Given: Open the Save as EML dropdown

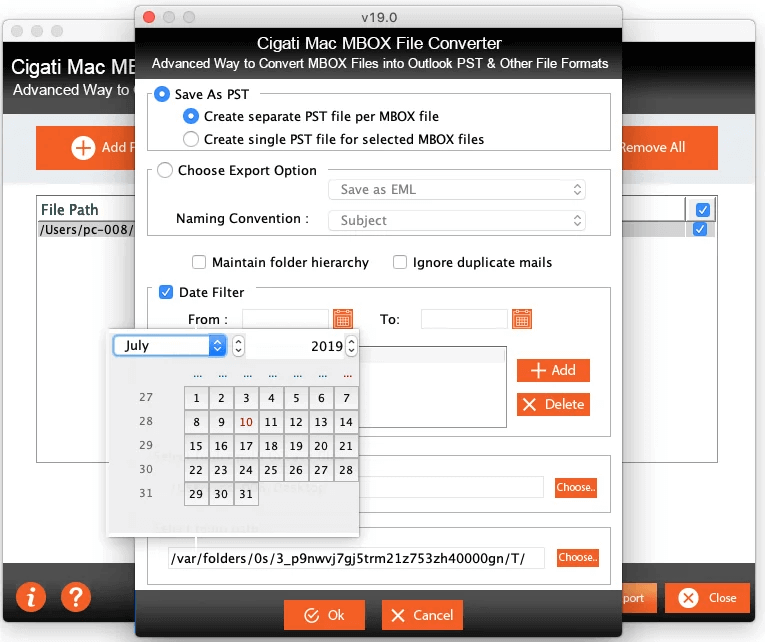Looking at the screenshot, I should click(457, 189).
